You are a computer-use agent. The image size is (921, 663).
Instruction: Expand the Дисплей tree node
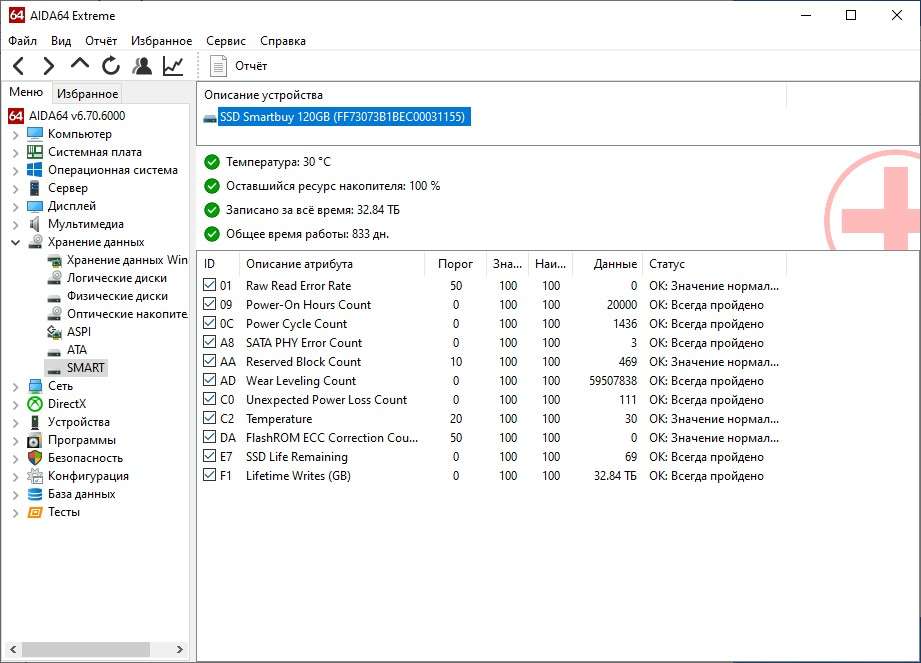(x=15, y=207)
